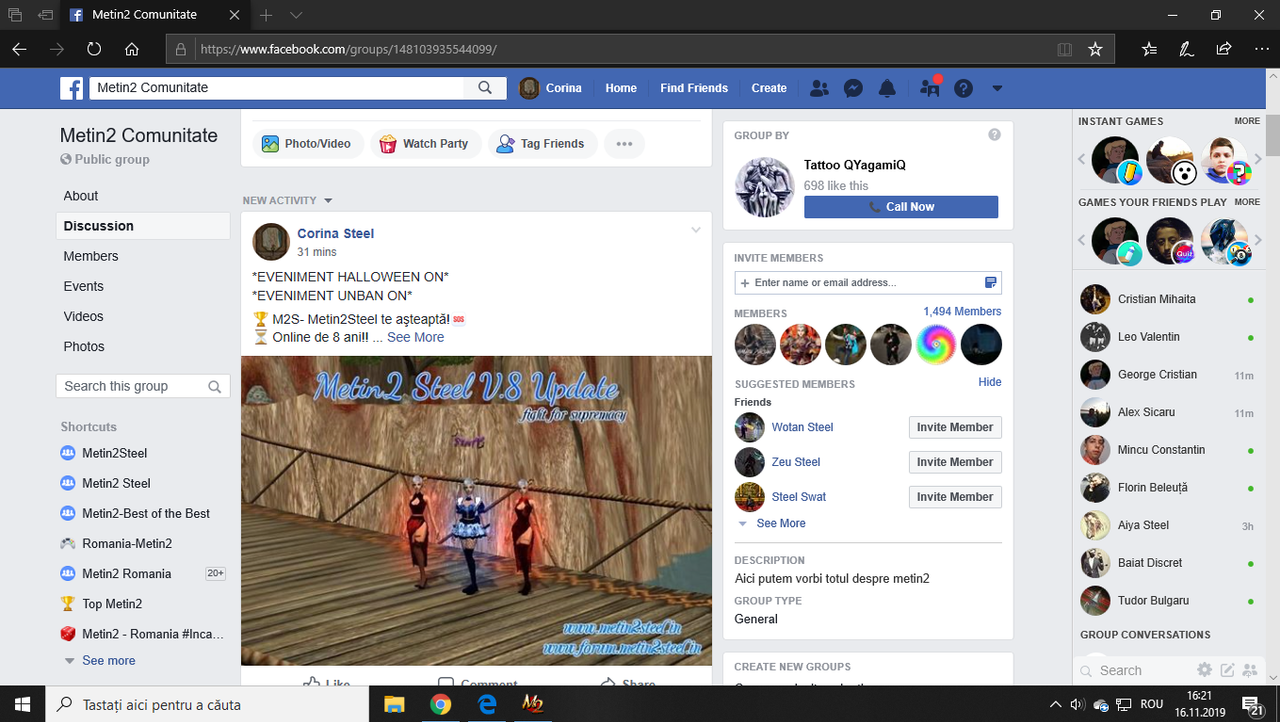Open chat settings gear icon
This screenshot has width=1280, height=722.
point(1205,670)
